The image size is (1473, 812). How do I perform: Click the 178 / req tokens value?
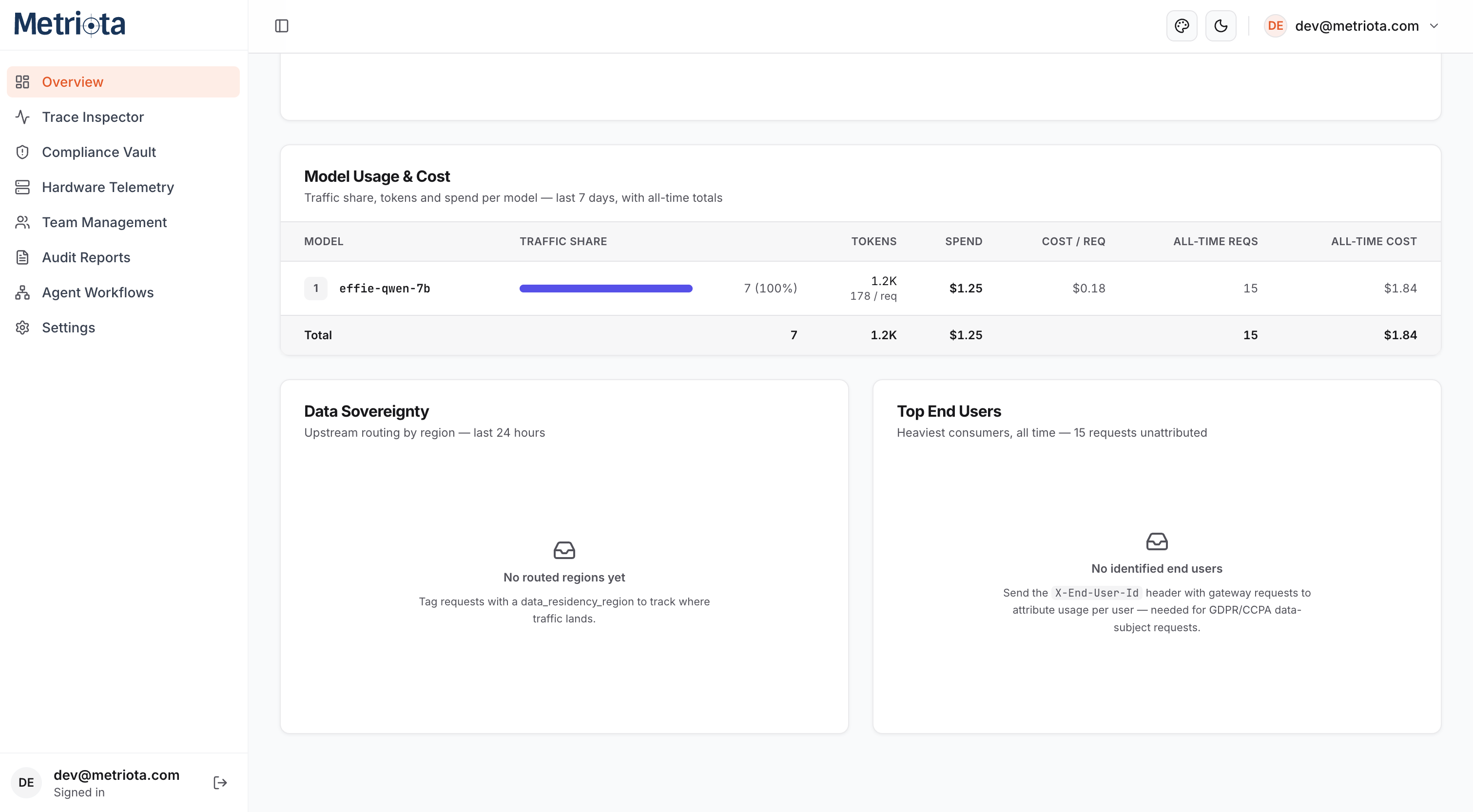873,296
